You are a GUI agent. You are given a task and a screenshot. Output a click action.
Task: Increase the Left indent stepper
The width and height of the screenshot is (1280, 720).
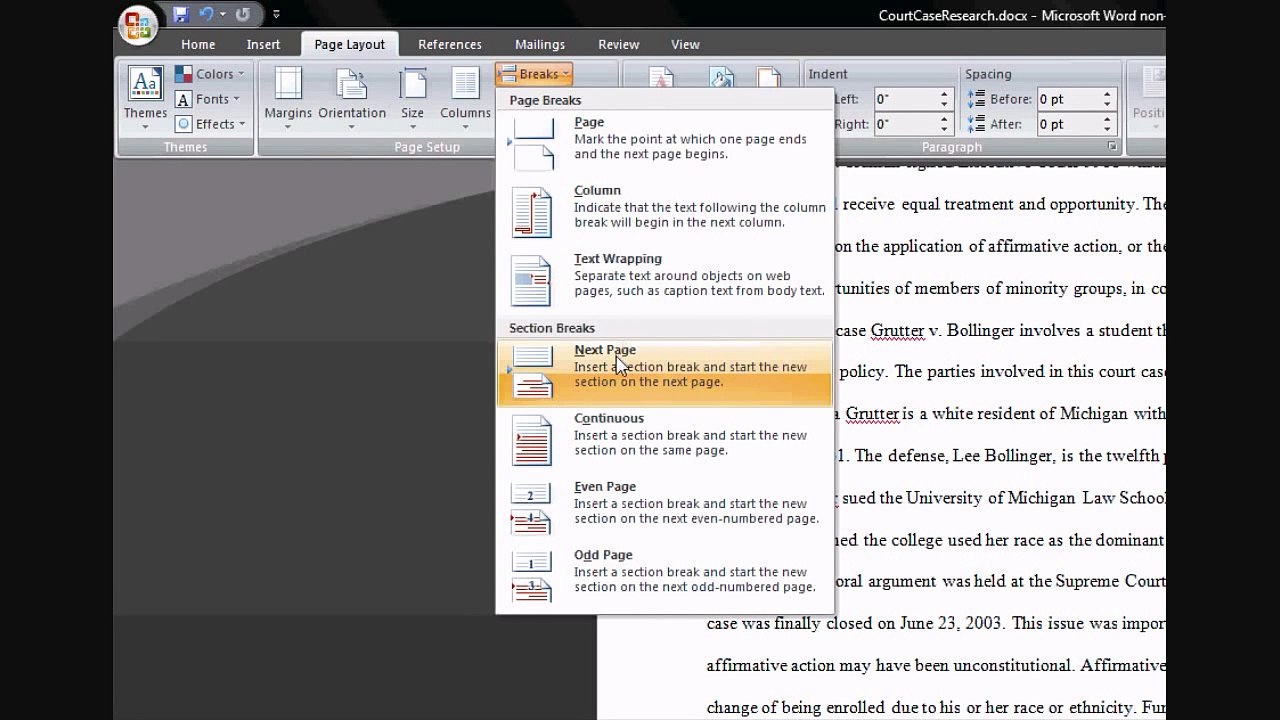click(944, 95)
